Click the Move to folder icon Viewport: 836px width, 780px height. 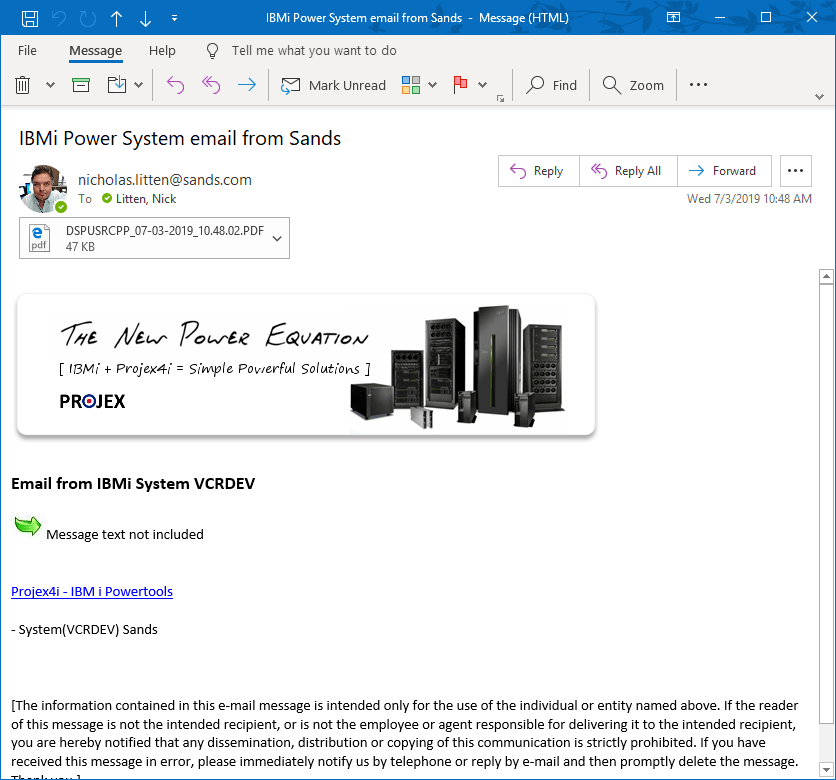click(117, 85)
